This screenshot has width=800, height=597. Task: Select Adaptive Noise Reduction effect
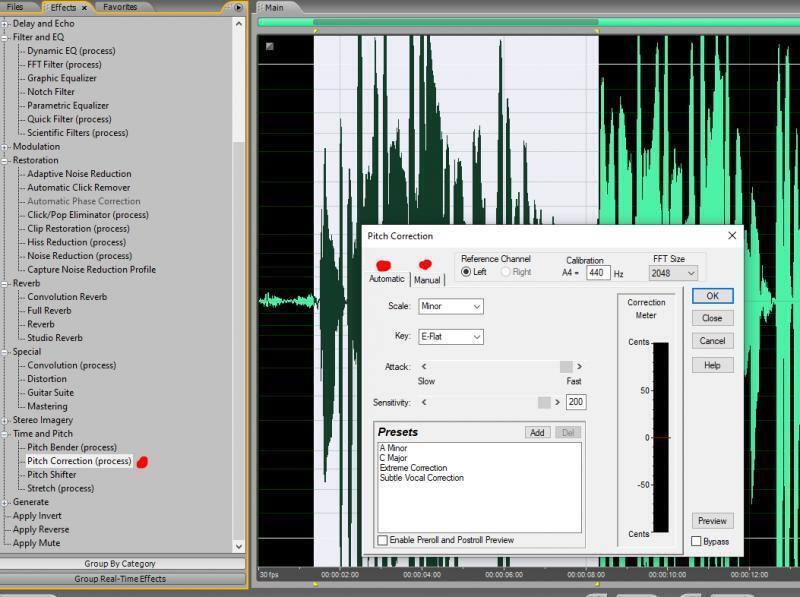click(x=79, y=173)
